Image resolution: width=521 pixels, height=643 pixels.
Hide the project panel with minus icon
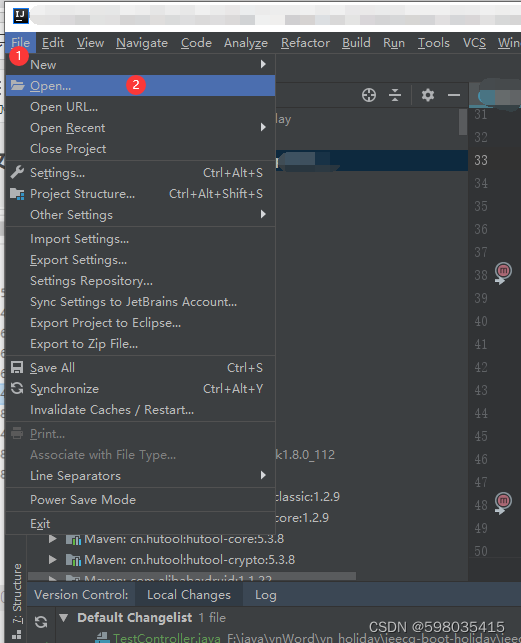pyautogui.click(x=454, y=95)
